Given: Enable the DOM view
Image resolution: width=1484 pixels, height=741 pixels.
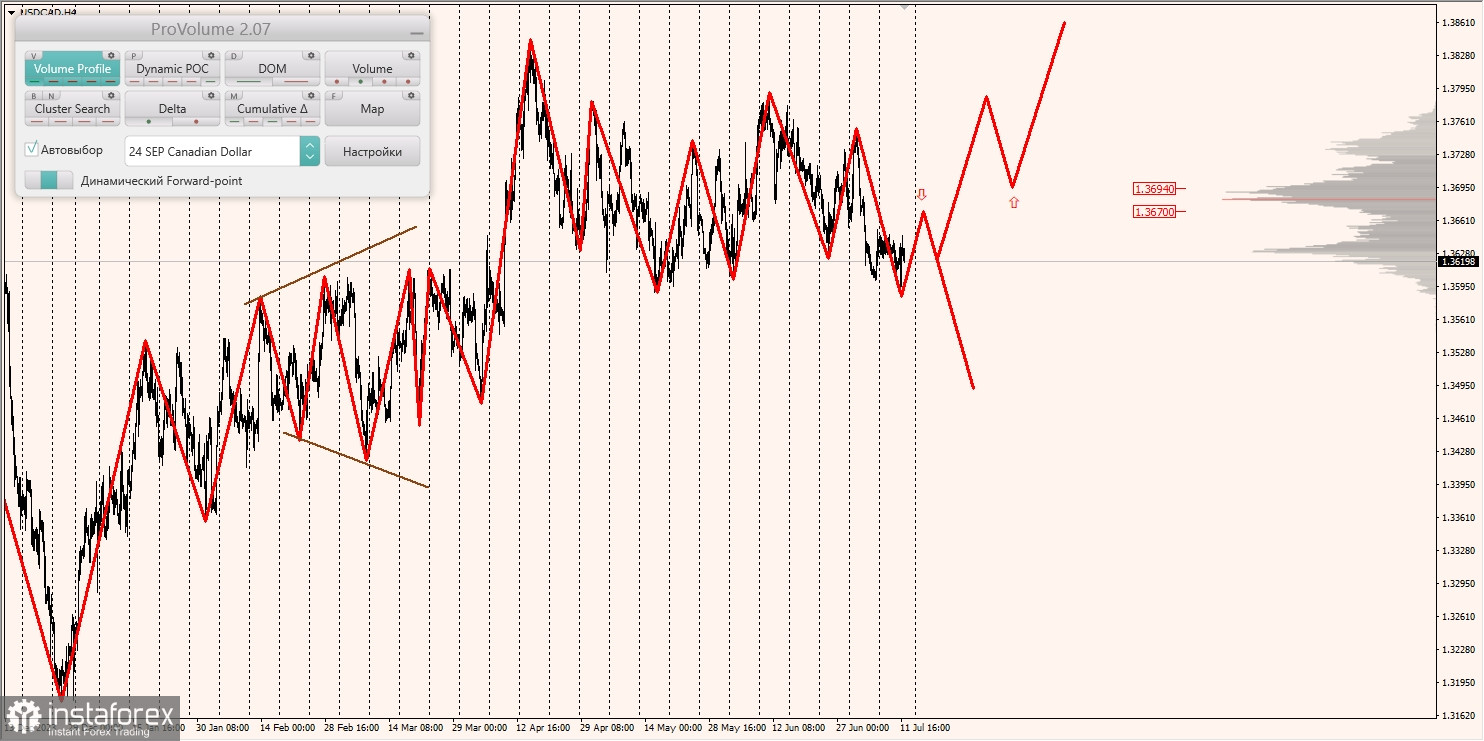Looking at the screenshot, I should [272, 68].
